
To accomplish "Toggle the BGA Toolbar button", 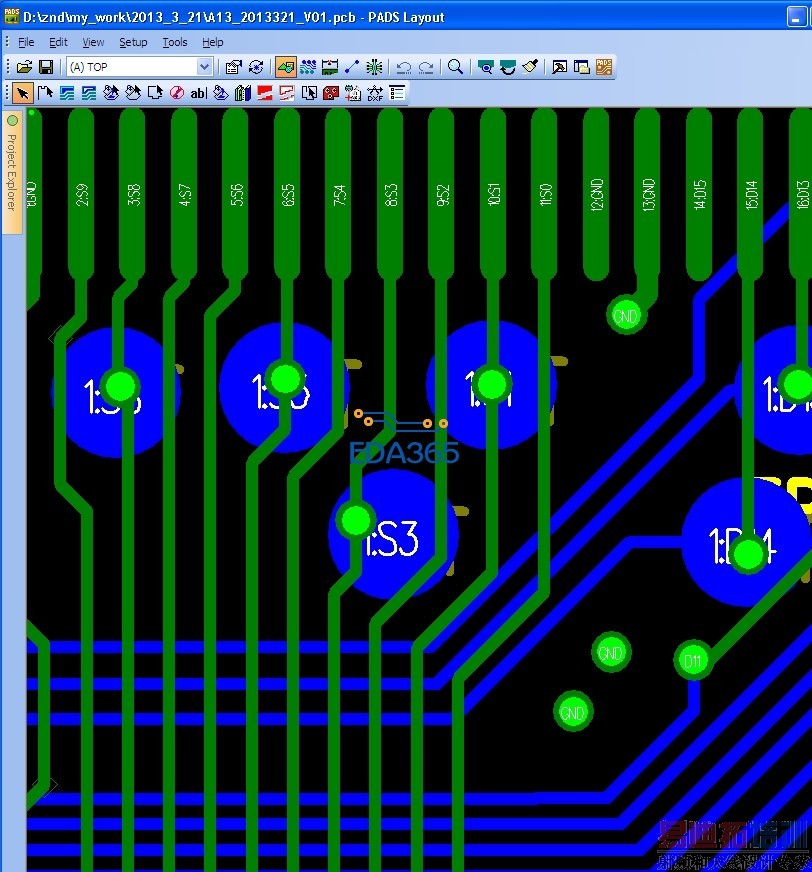I will pyautogui.click(x=374, y=67).
